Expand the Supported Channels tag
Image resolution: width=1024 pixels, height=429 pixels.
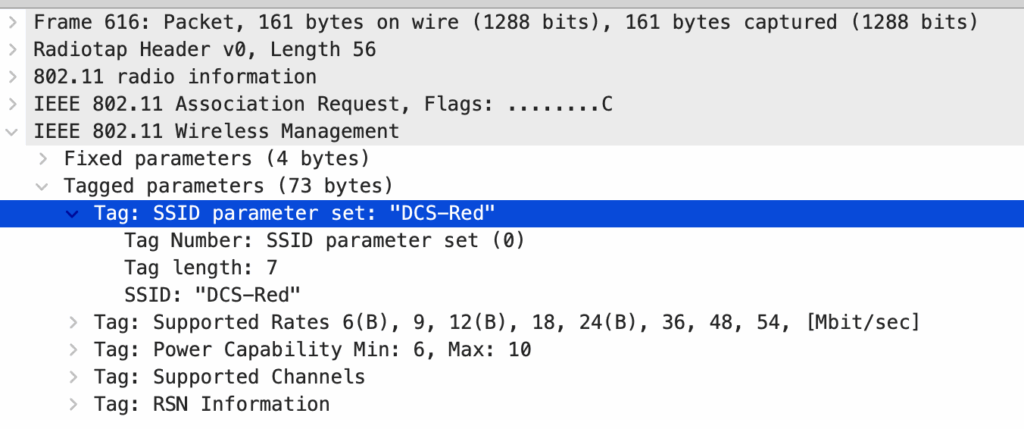pos(72,377)
